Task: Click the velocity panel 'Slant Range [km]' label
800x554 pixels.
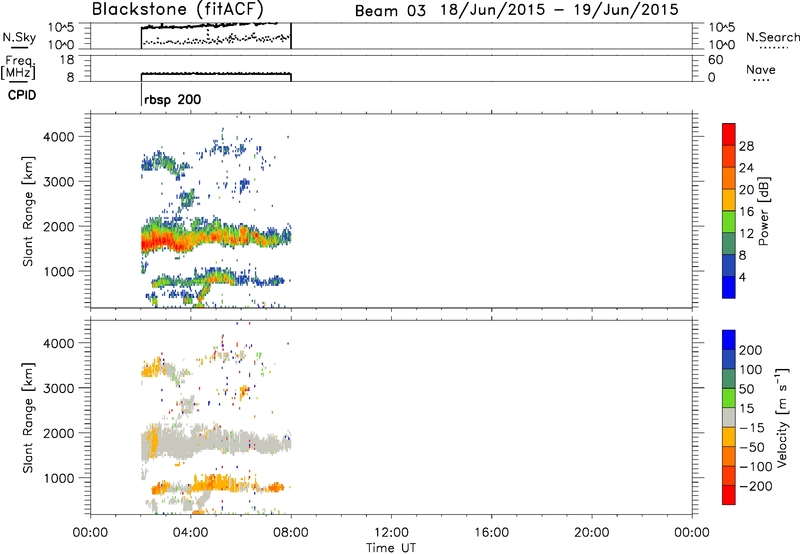Action: [28, 418]
